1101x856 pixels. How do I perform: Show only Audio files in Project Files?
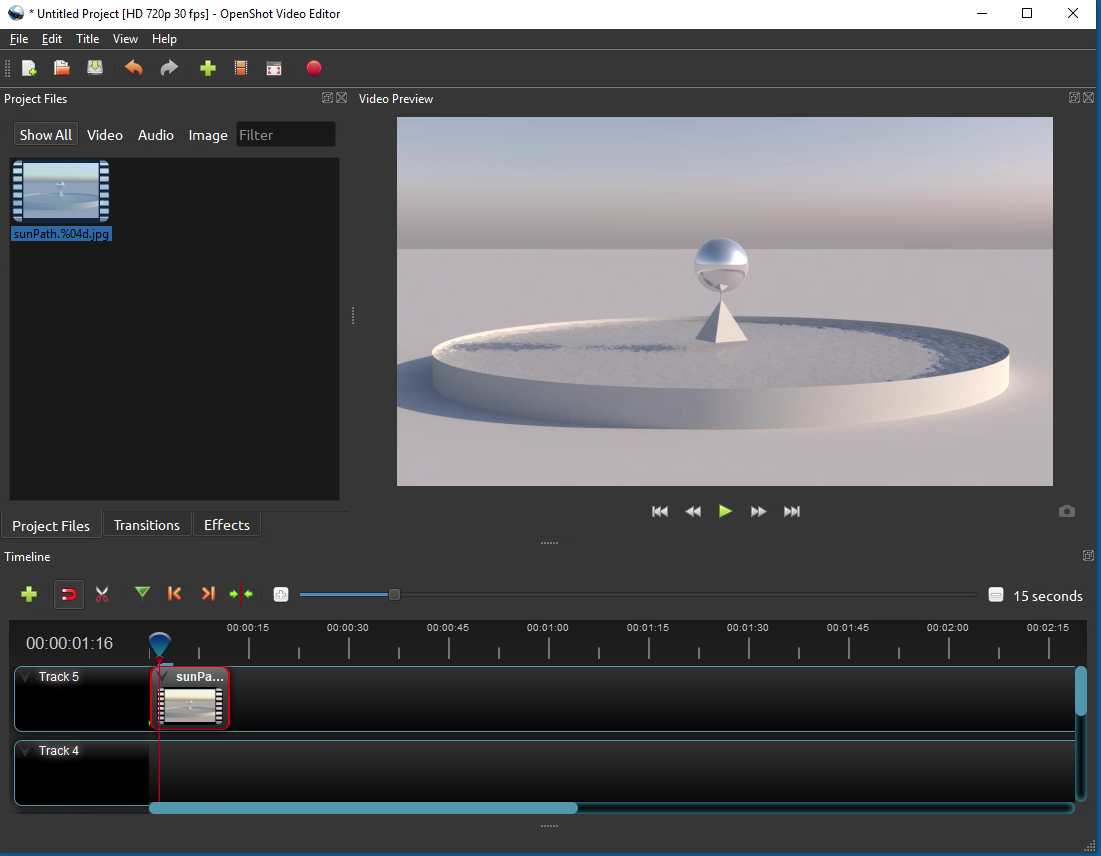(x=155, y=134)
